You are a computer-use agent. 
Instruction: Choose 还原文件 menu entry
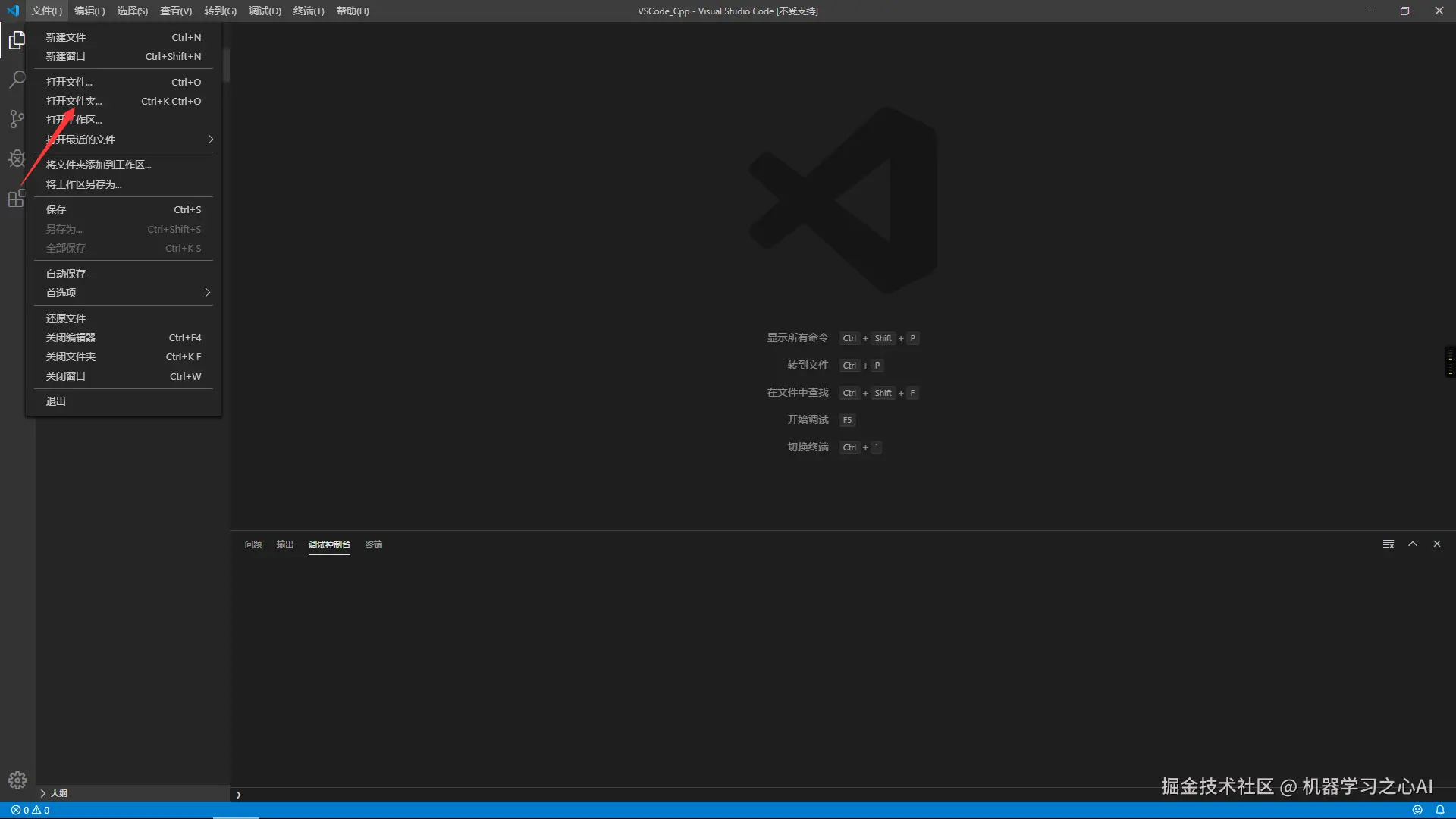(124, 318)
